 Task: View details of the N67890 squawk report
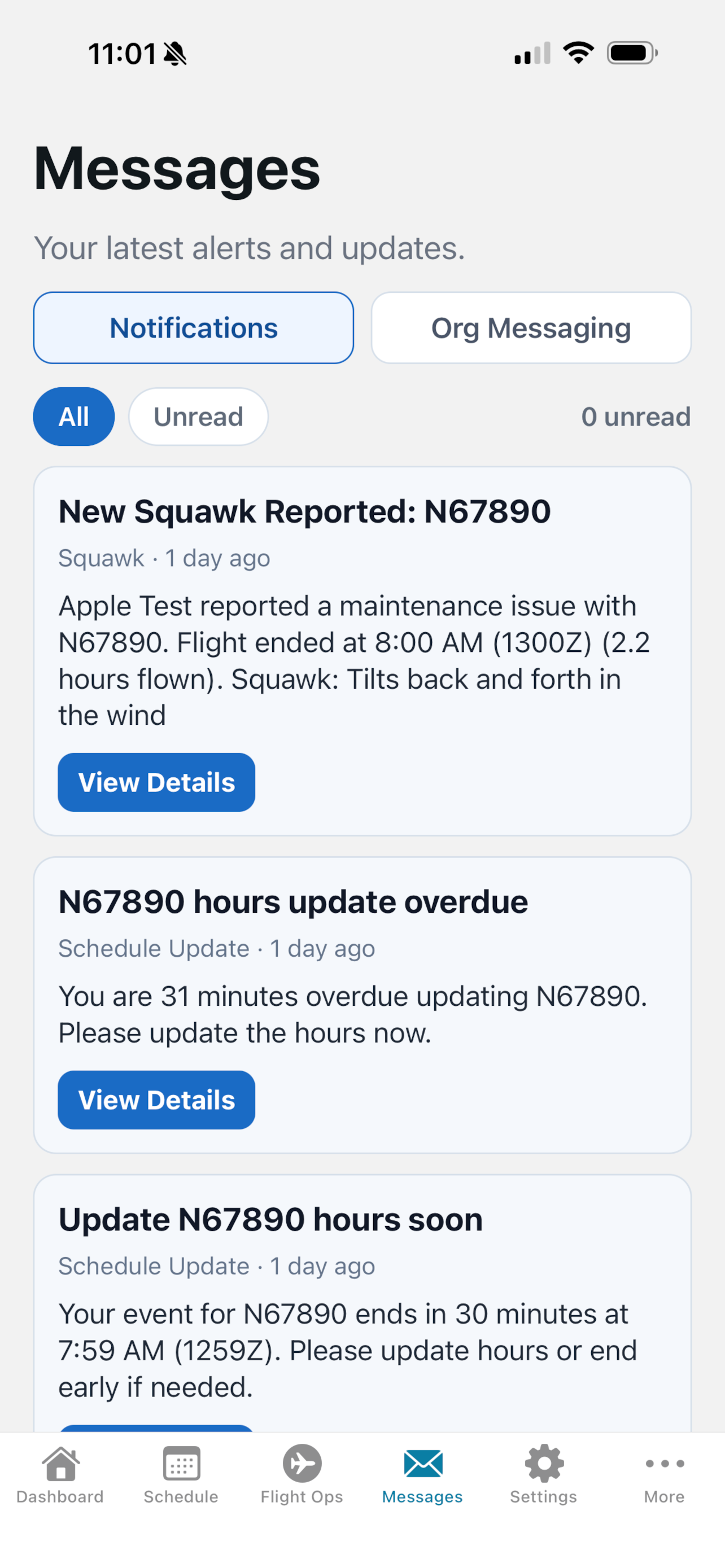point(156,782)
